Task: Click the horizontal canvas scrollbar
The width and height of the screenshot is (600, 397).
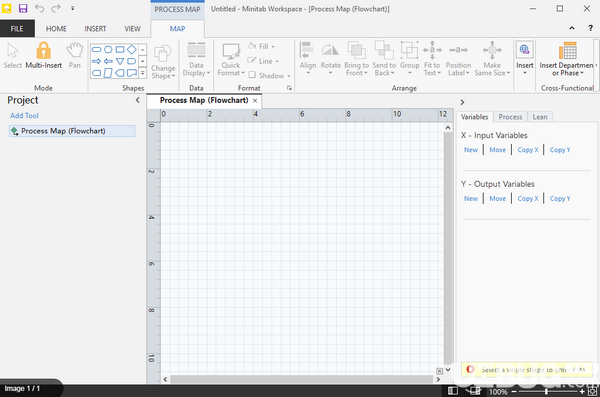Action: tap(302, 379)
